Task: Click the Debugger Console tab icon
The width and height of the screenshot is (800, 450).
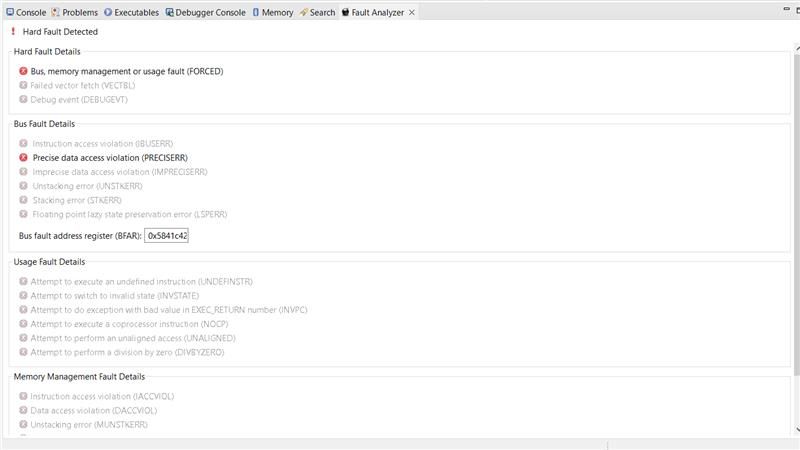Action: click(x=169, y=12)
